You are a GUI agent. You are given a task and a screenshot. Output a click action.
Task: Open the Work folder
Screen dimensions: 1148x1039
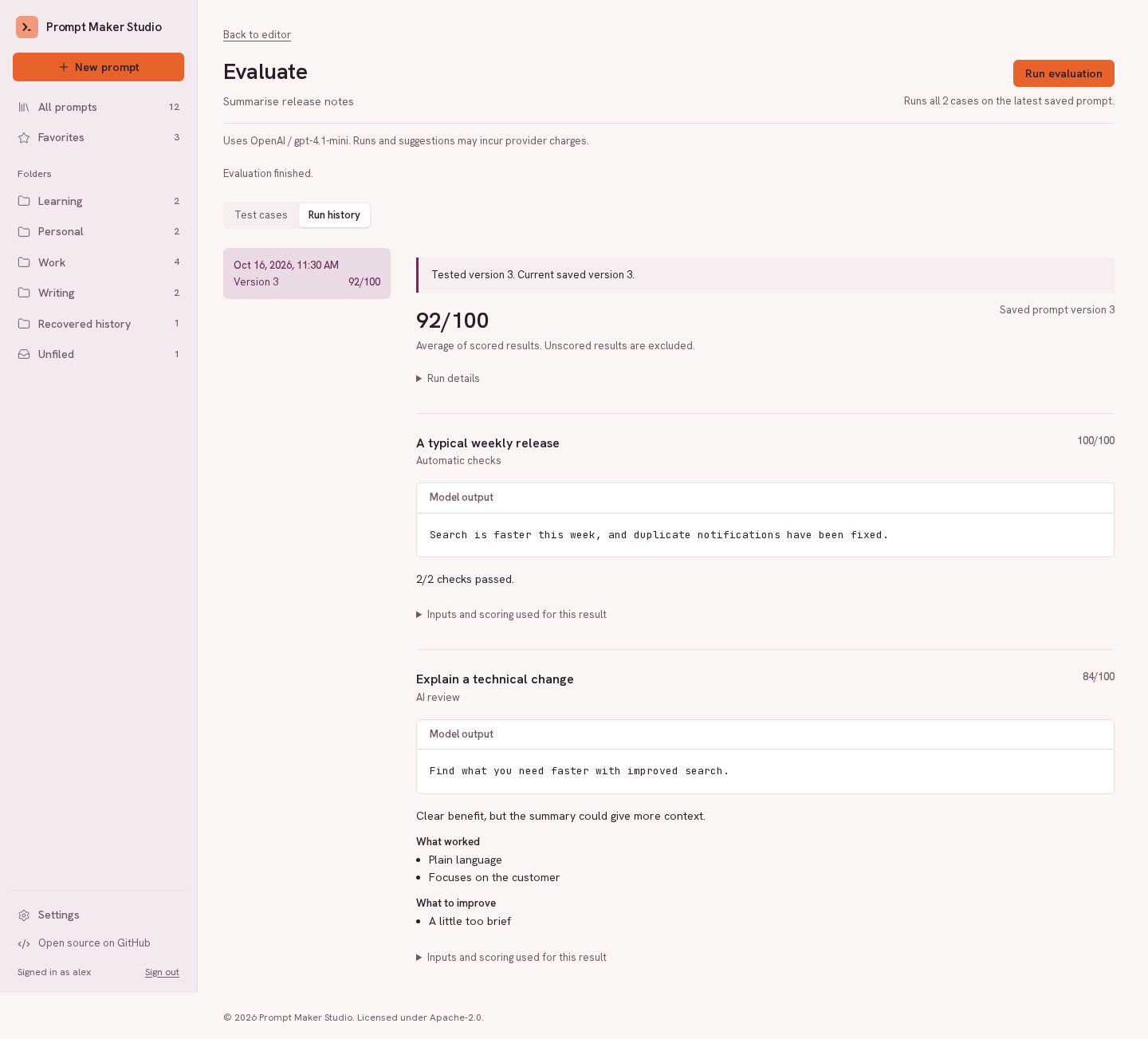point(98,262)
